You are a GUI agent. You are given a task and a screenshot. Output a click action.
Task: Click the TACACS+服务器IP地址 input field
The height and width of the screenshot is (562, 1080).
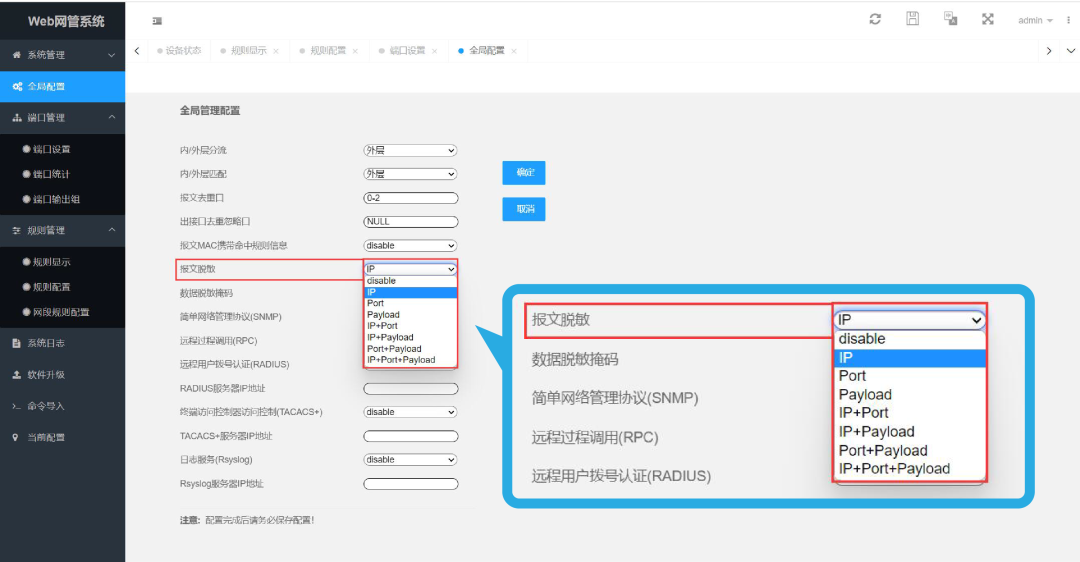(411, 436)
